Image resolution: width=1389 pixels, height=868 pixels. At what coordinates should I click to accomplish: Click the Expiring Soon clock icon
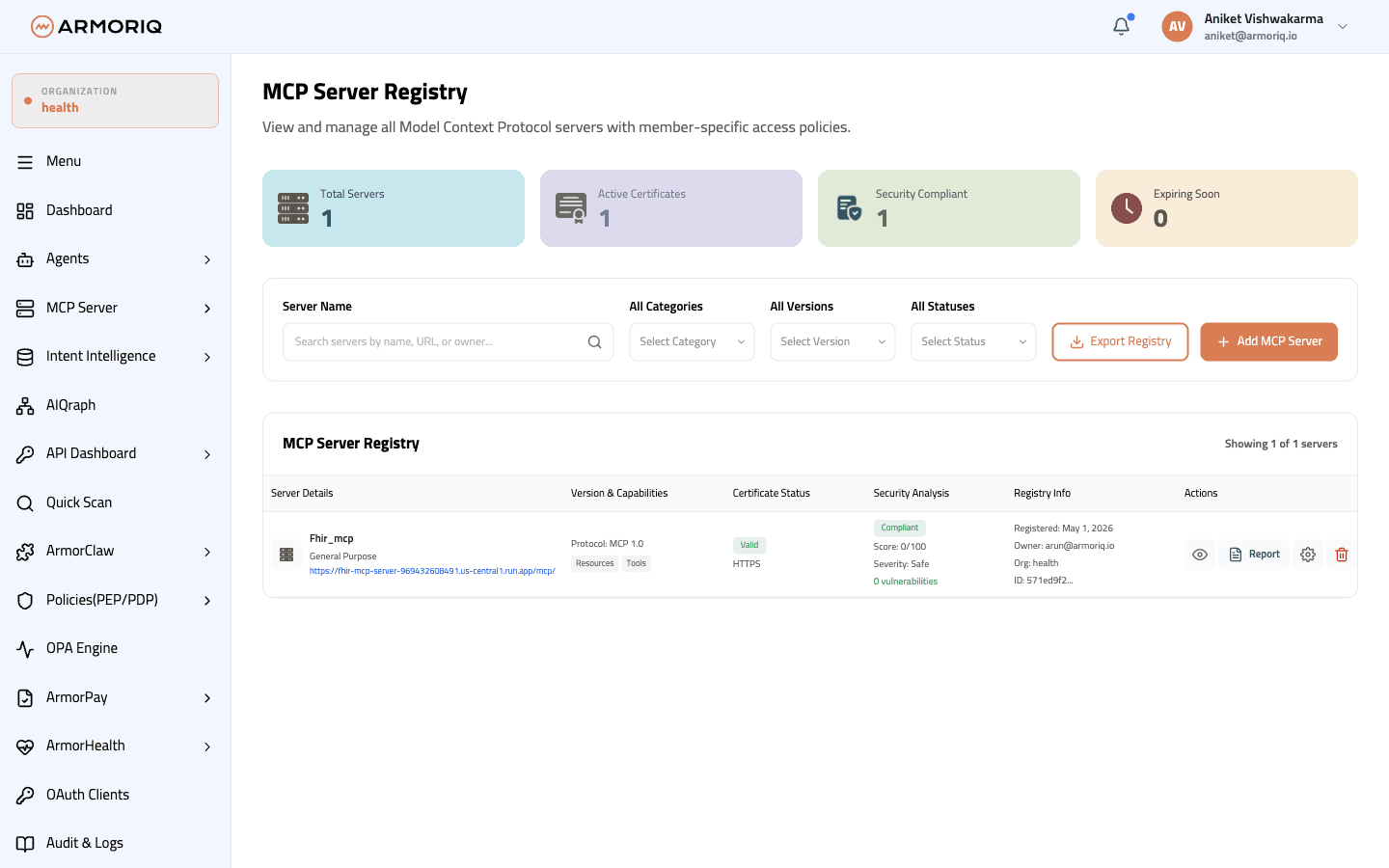tap(1127, 208)
